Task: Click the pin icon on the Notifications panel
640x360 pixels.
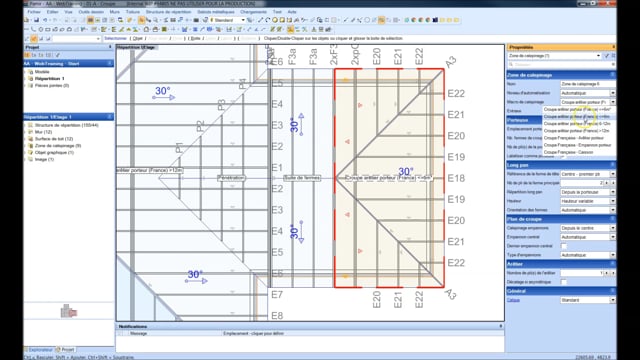Action: tap(500, 326)
